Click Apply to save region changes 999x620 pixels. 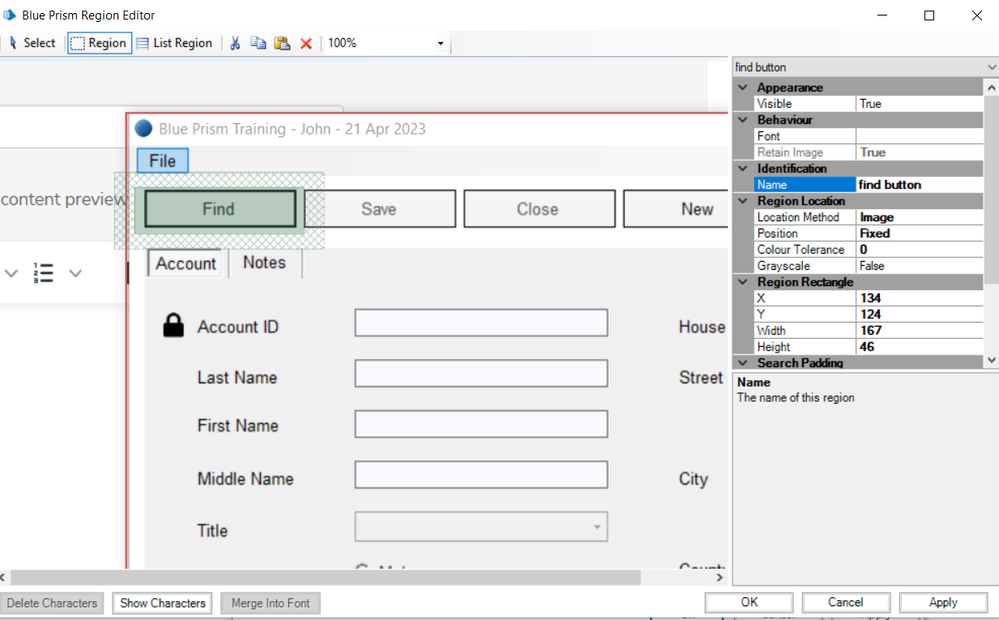pos(942,602)
